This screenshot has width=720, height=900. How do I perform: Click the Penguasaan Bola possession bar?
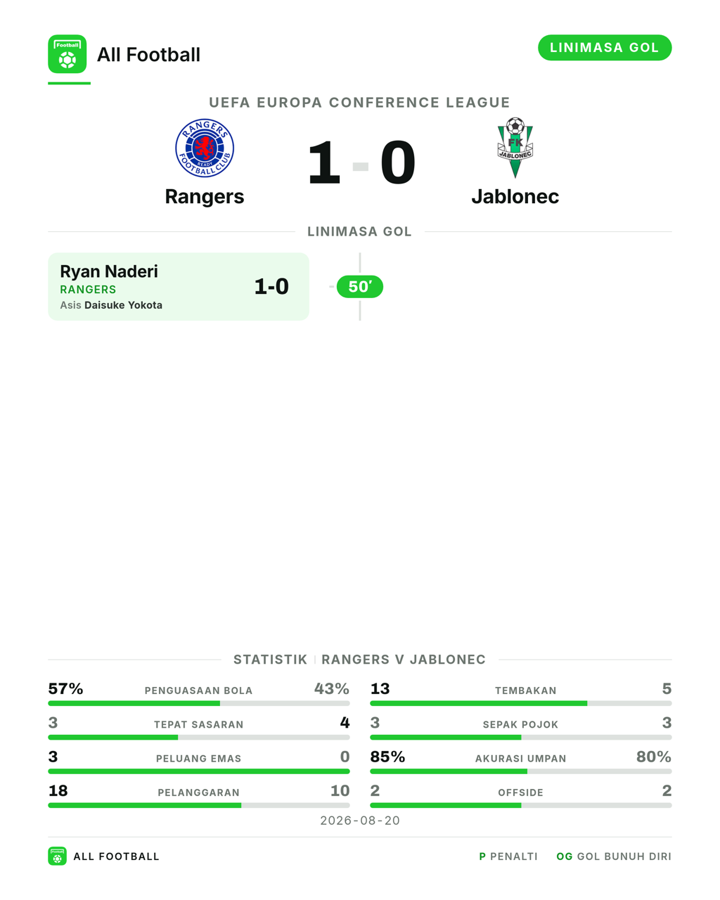(199, 703)
